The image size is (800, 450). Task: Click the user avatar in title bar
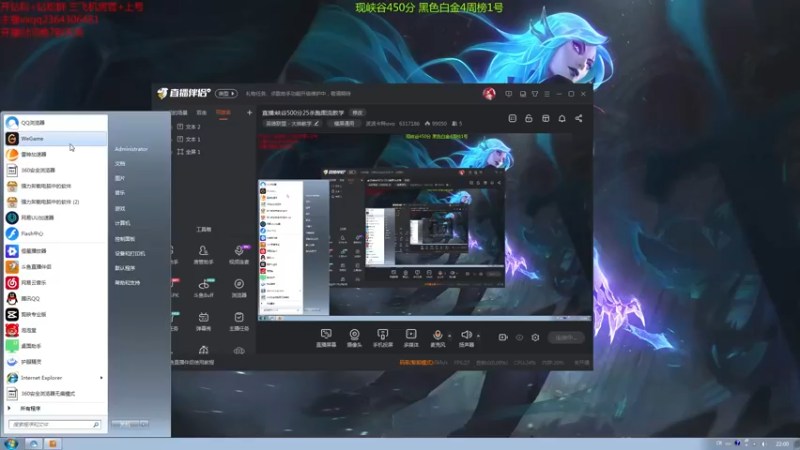click(x=489, y=94)
